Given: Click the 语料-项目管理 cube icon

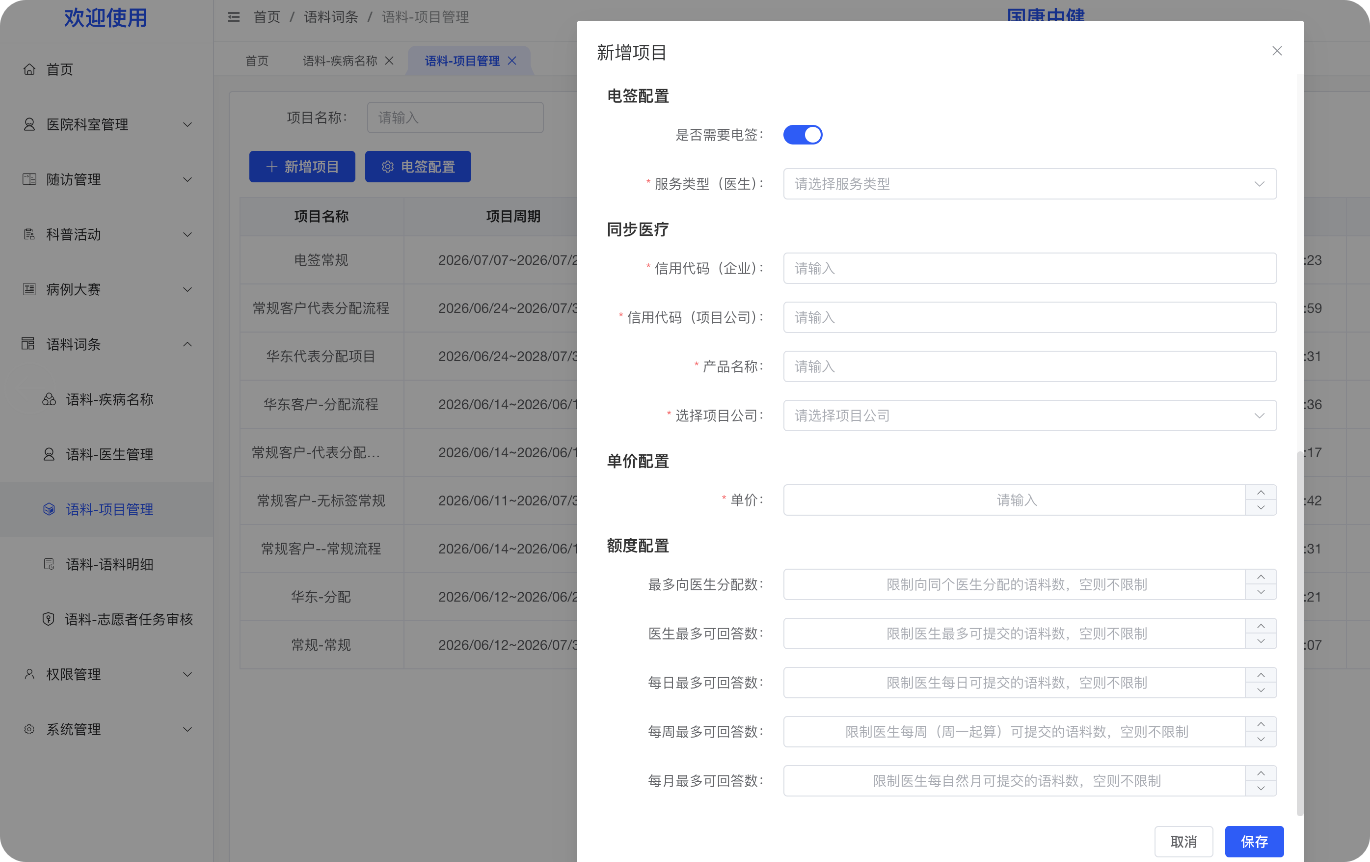Looking at the screenshot, I should pyautogui.click(x=49, y=510).
